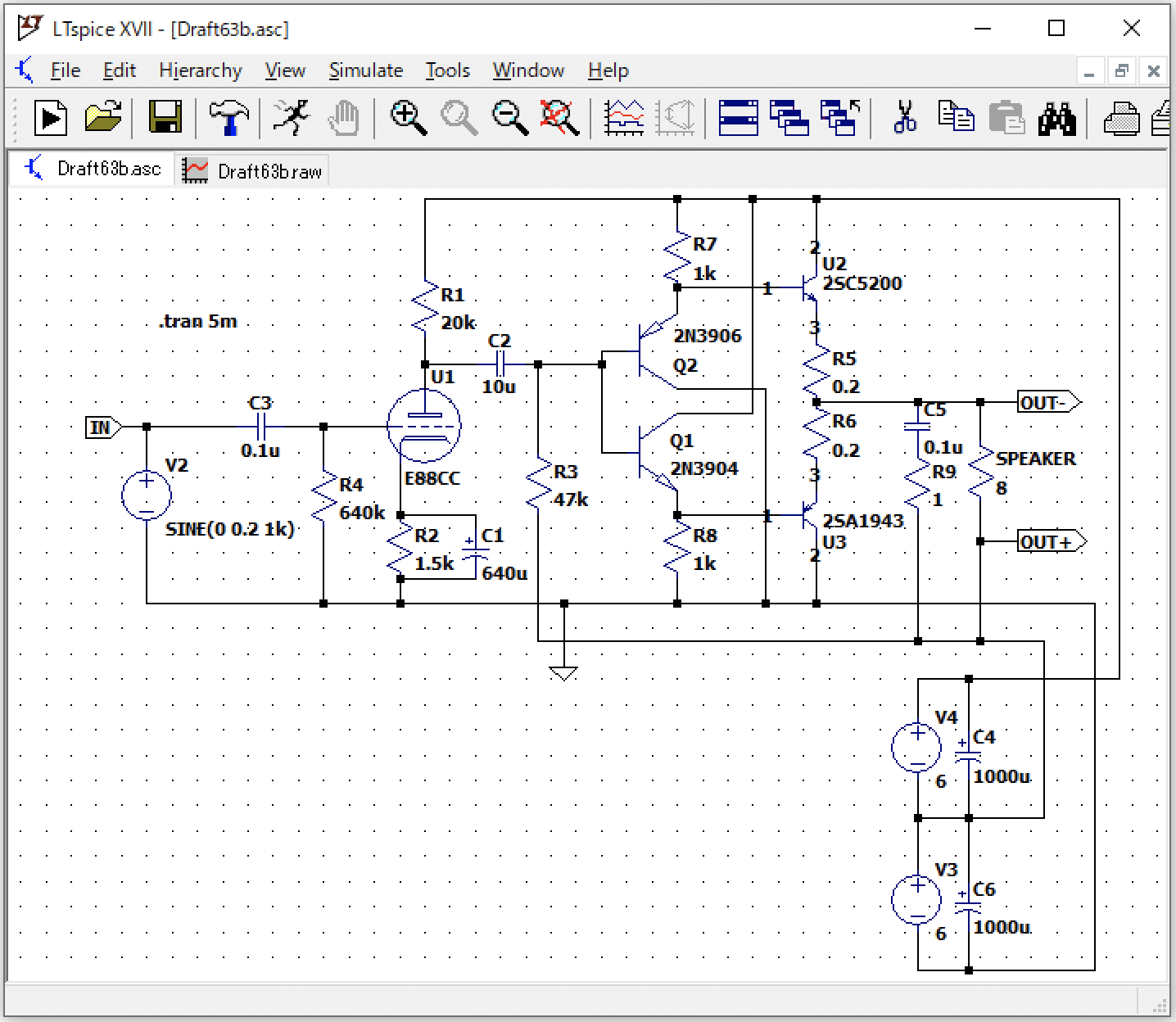This screenshot has height=1022, width=1176.
Task: Switch to the Draft63b.raw waveform tab
Action: pyautogui.click(x=252, y=170)
